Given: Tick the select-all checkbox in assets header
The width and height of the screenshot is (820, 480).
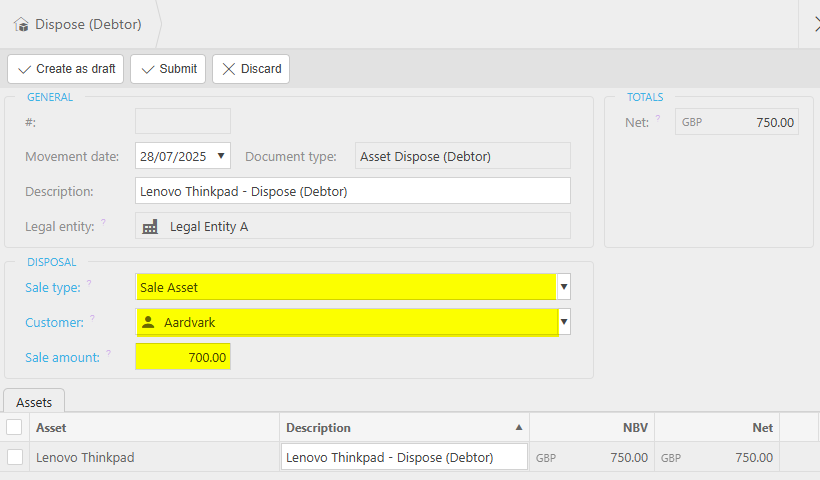Looking at the screenshot, I should tap(14, 427).
